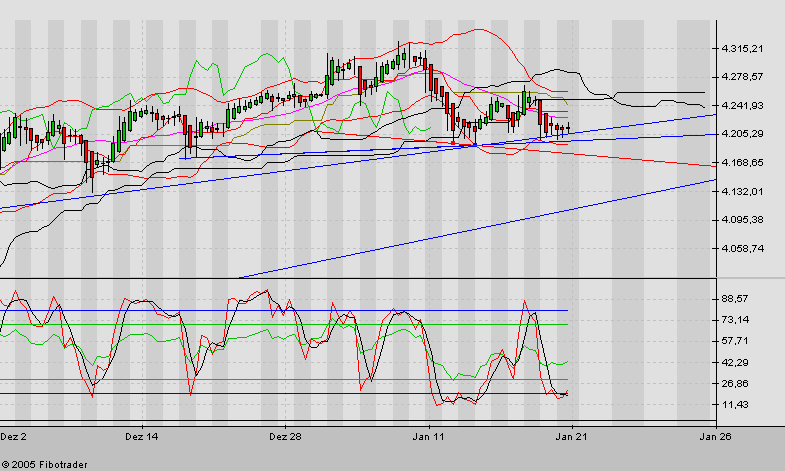
Task: Select price level 4.278,57 on the axis
Action: (742, 77)
